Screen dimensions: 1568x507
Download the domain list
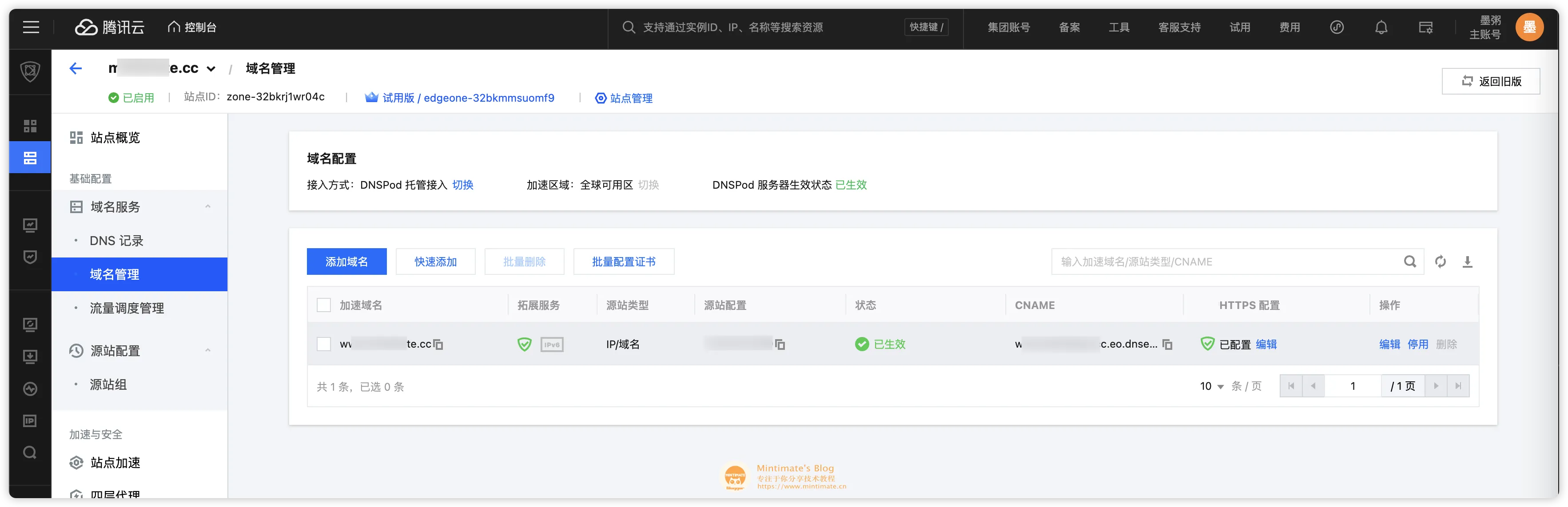pyautogui.click(x=1468, y=262)
